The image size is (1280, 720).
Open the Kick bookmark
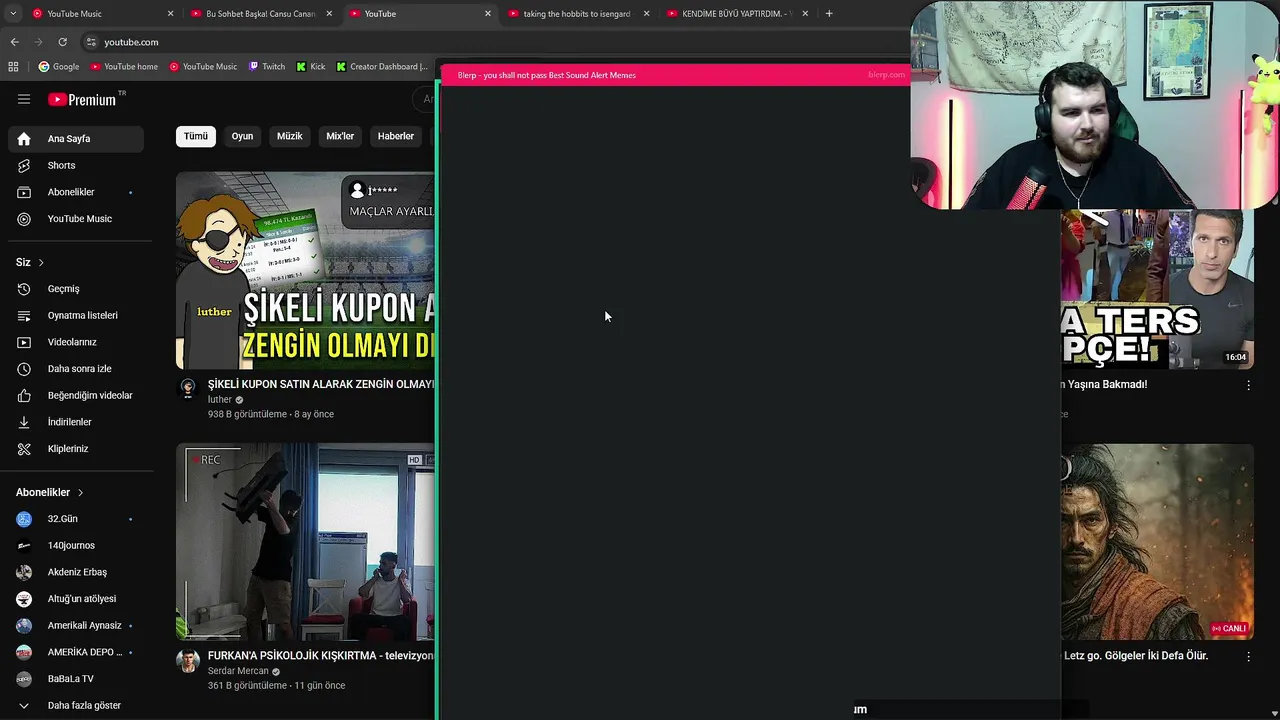tap(311, 67)
